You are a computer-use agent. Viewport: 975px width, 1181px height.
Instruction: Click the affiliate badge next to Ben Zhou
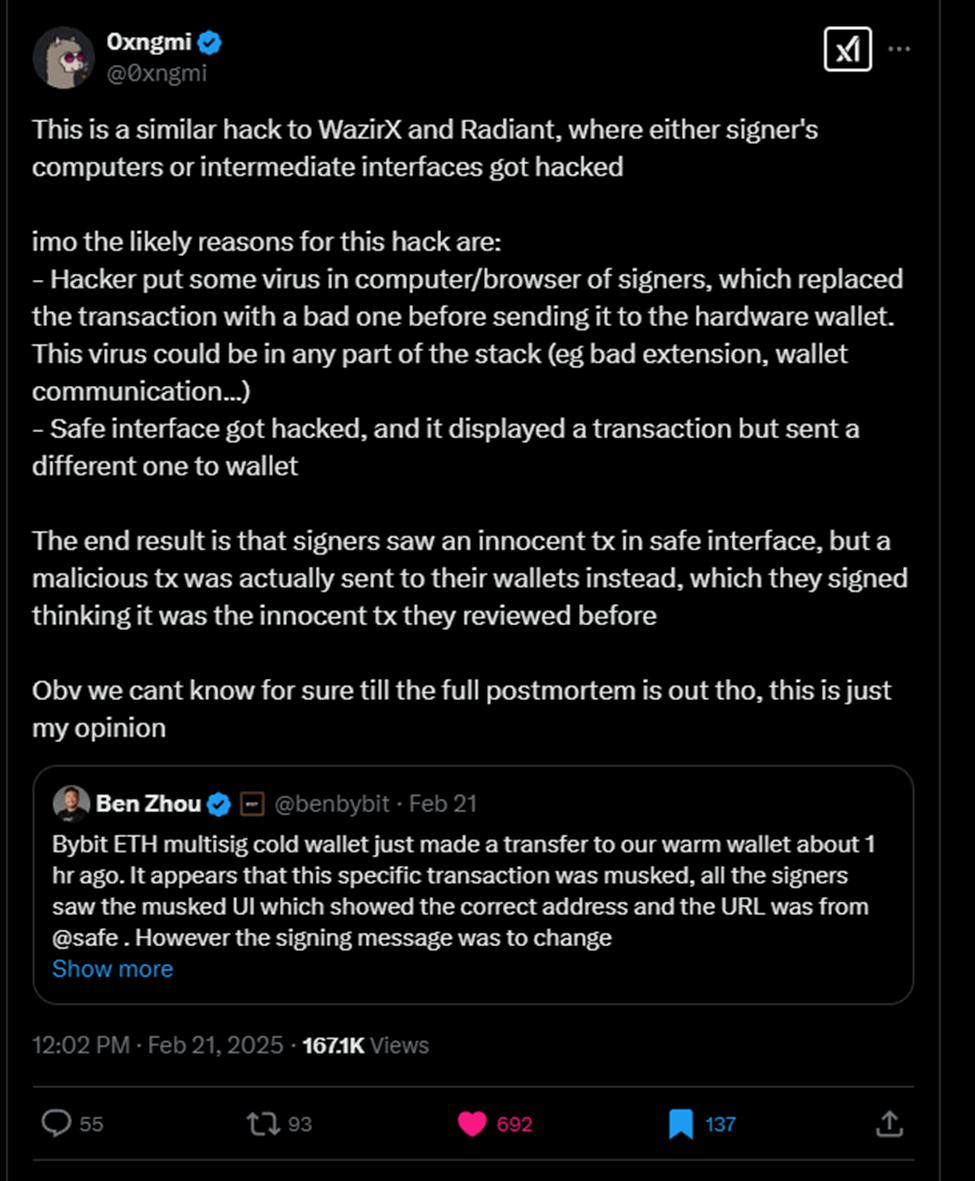click(x=252, y=803)
